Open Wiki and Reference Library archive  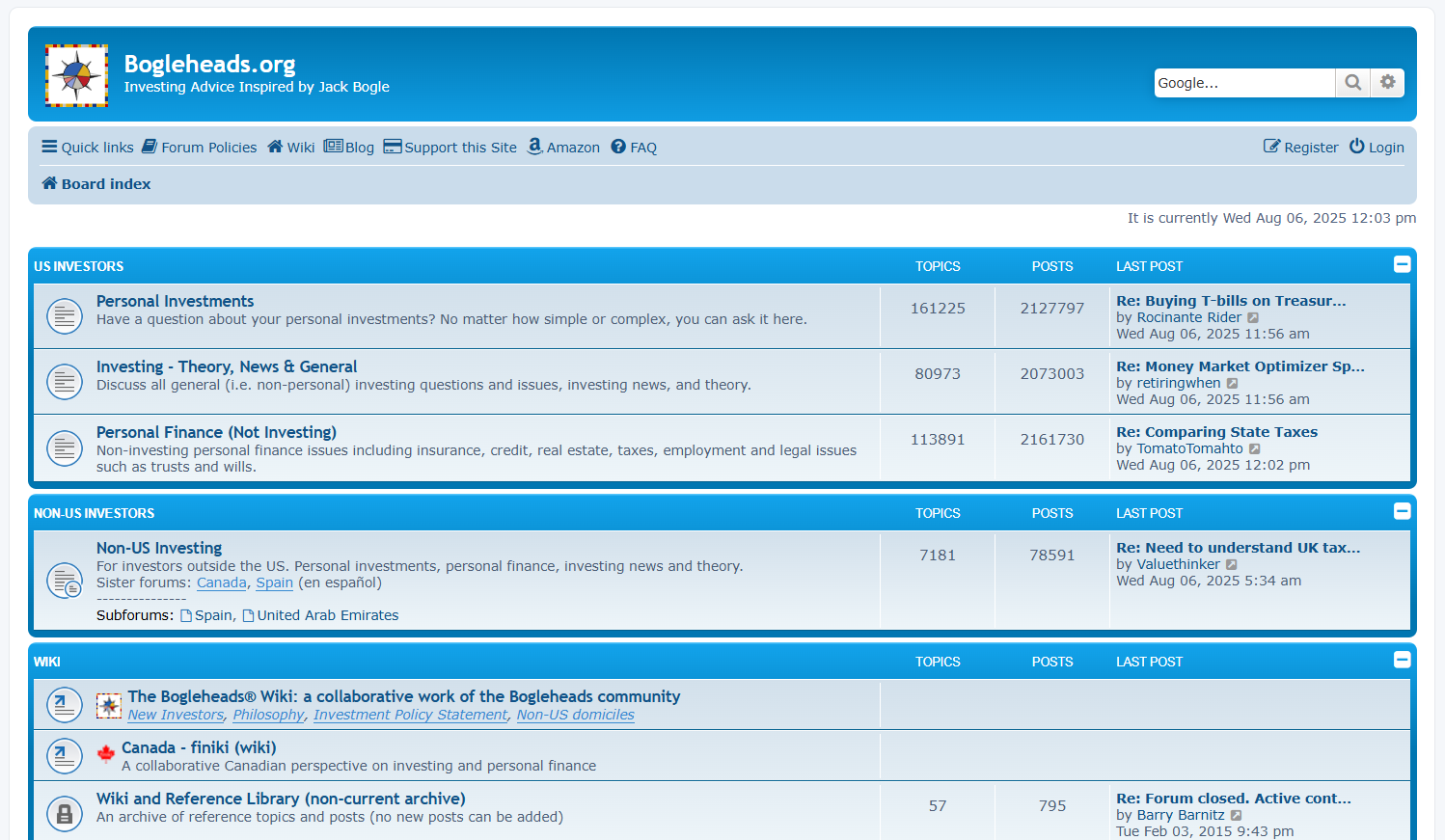281,799
